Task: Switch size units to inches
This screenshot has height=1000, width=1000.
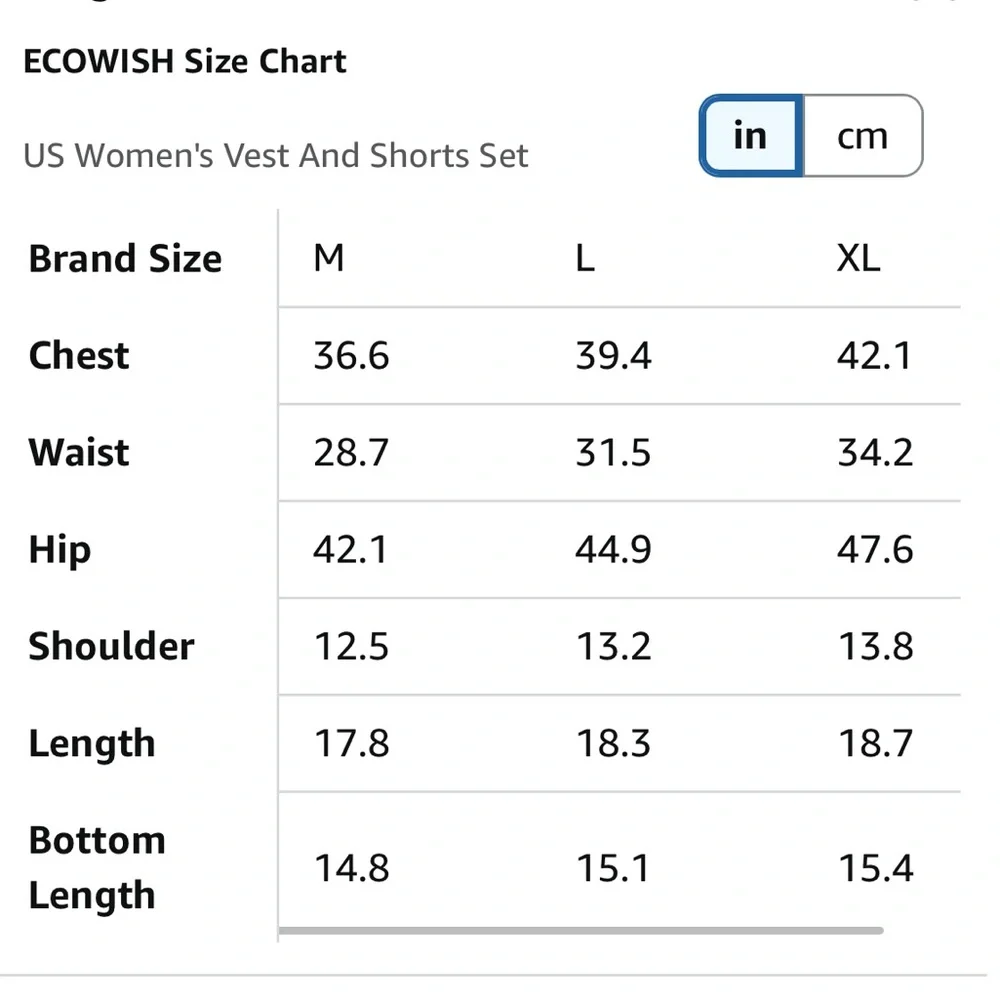Action: [x=751, y=136]
